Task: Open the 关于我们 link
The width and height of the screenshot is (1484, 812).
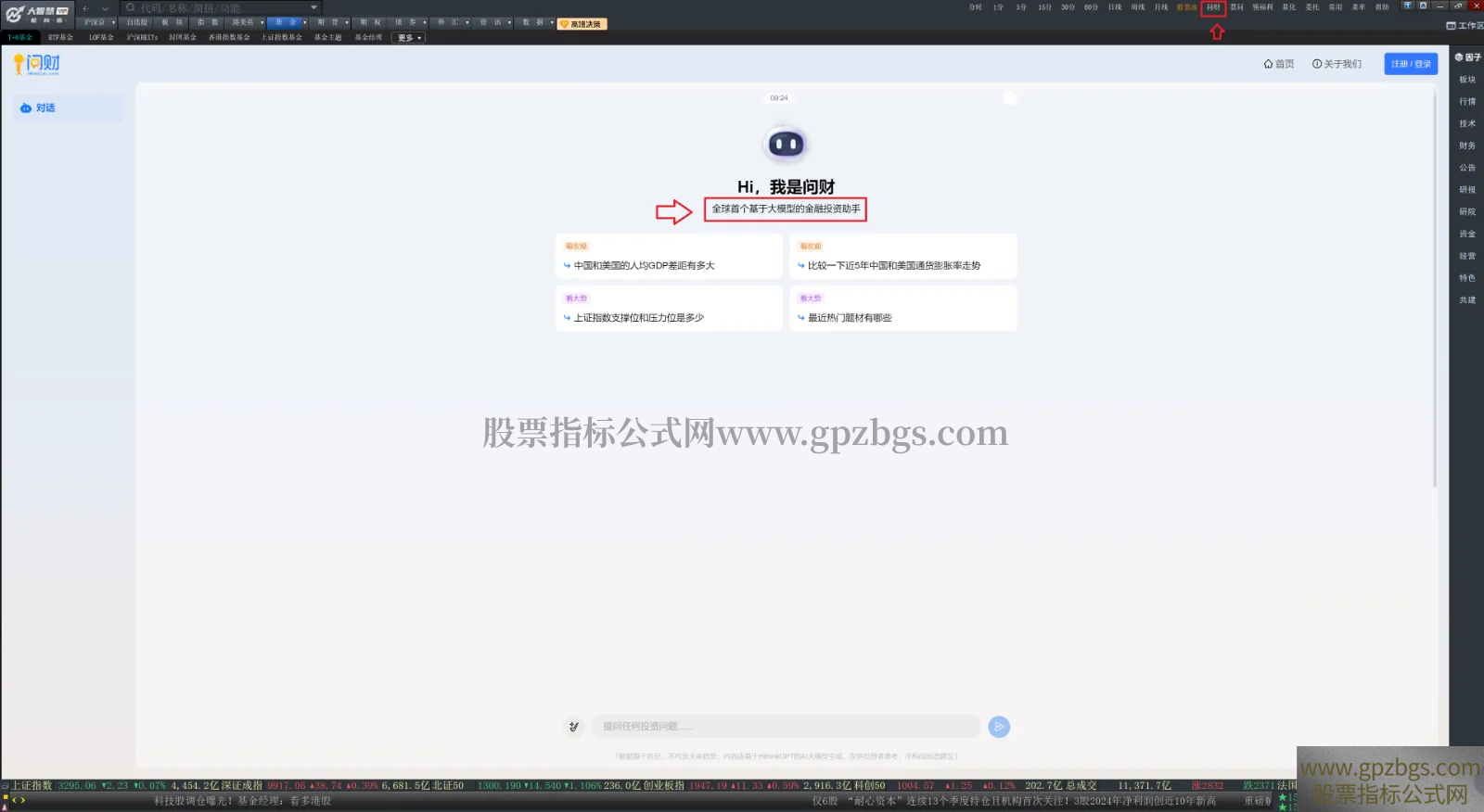Action: (1337, 64)
